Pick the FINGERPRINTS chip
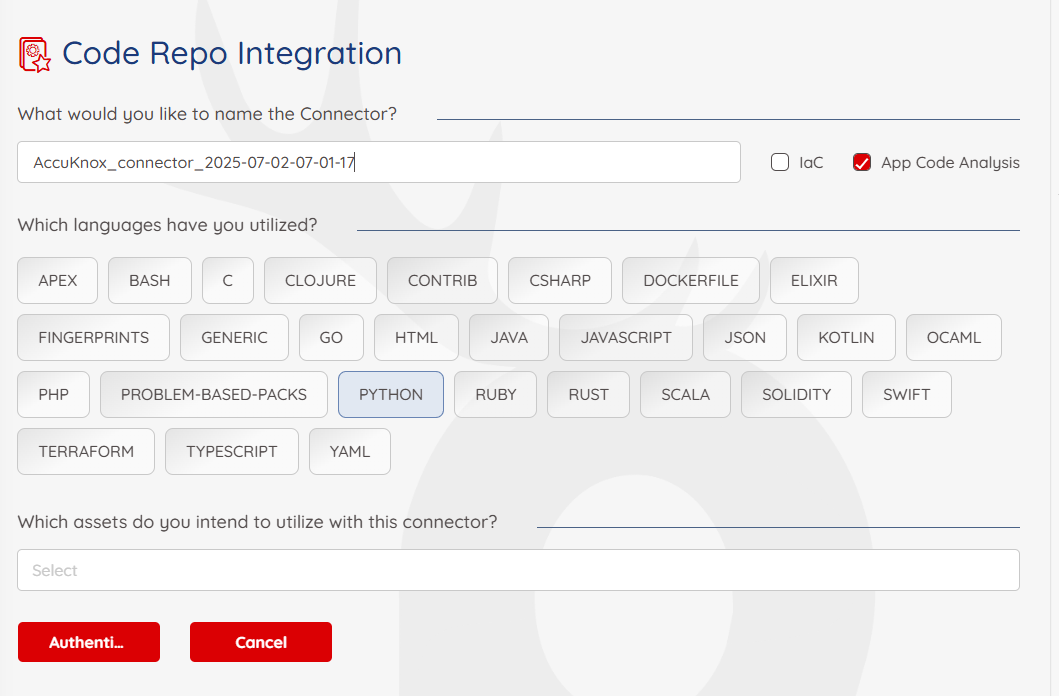 [94, 338]
